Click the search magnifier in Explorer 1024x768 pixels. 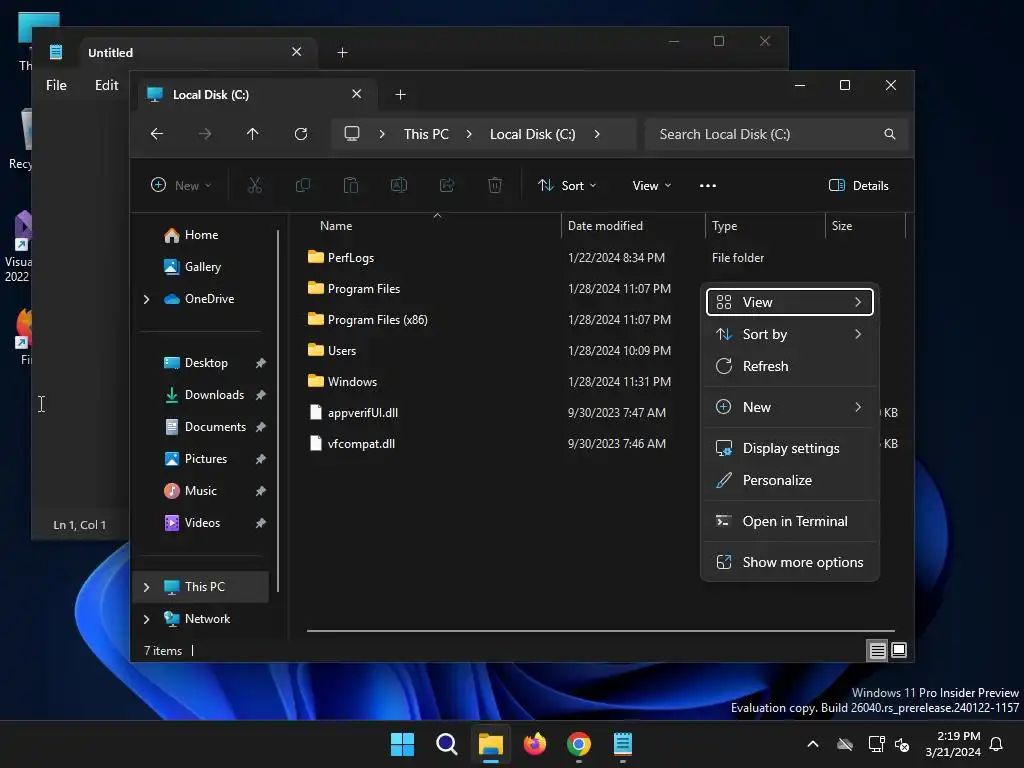pos(889,134)
